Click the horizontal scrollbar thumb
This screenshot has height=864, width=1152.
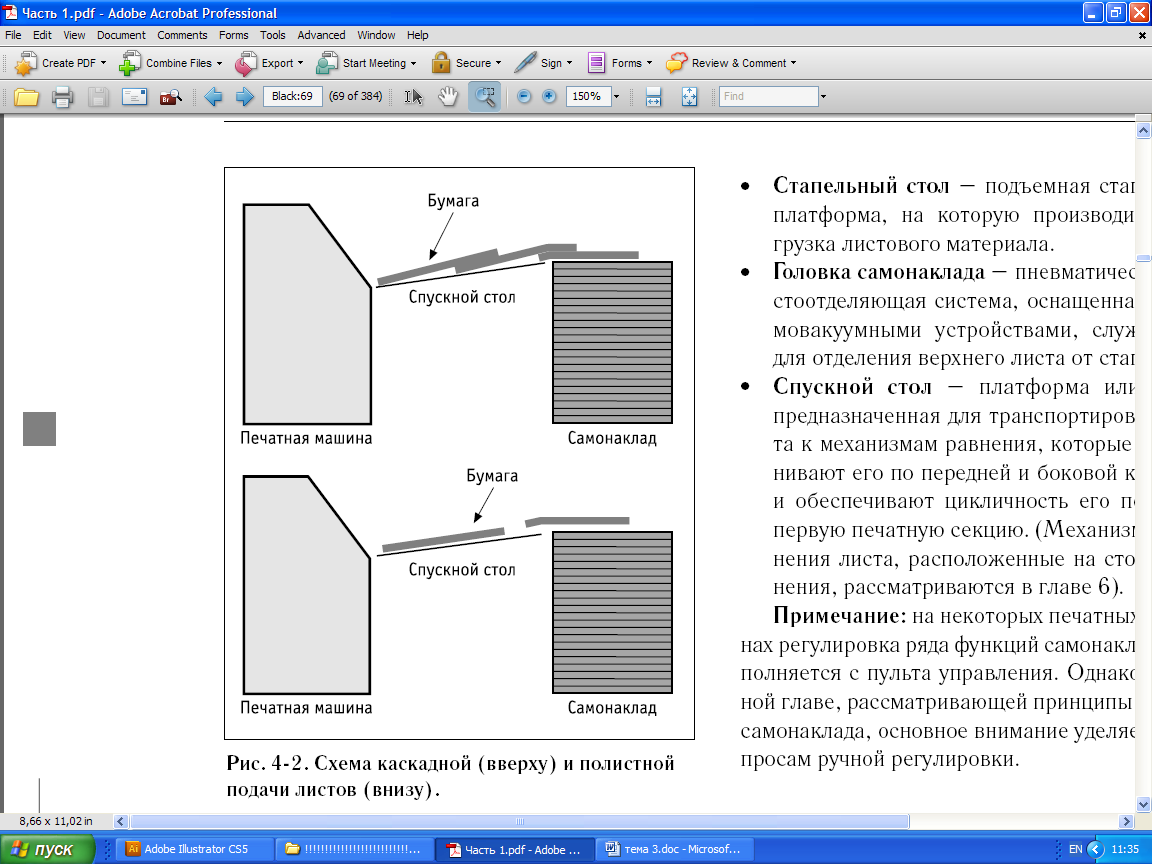click(519, 821)
